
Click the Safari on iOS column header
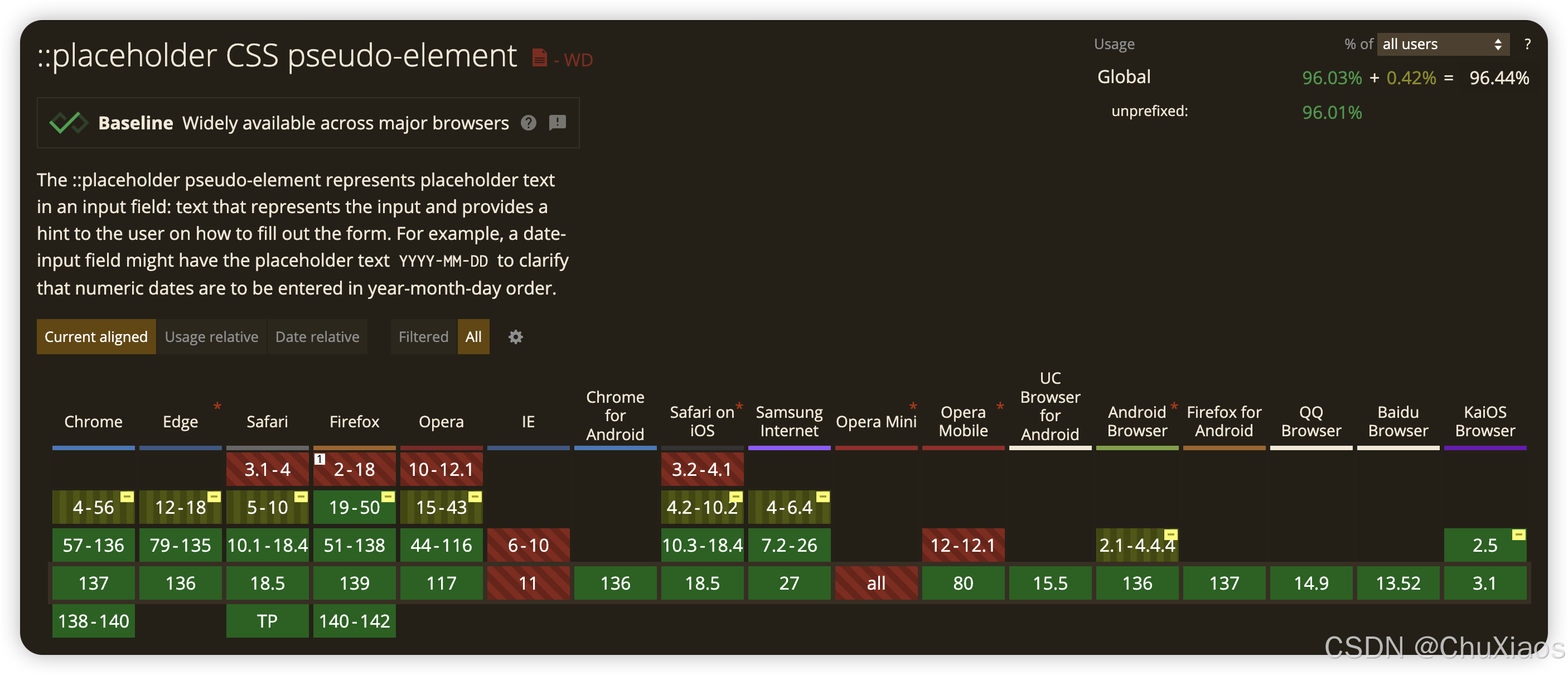click(x=702, y=421)
